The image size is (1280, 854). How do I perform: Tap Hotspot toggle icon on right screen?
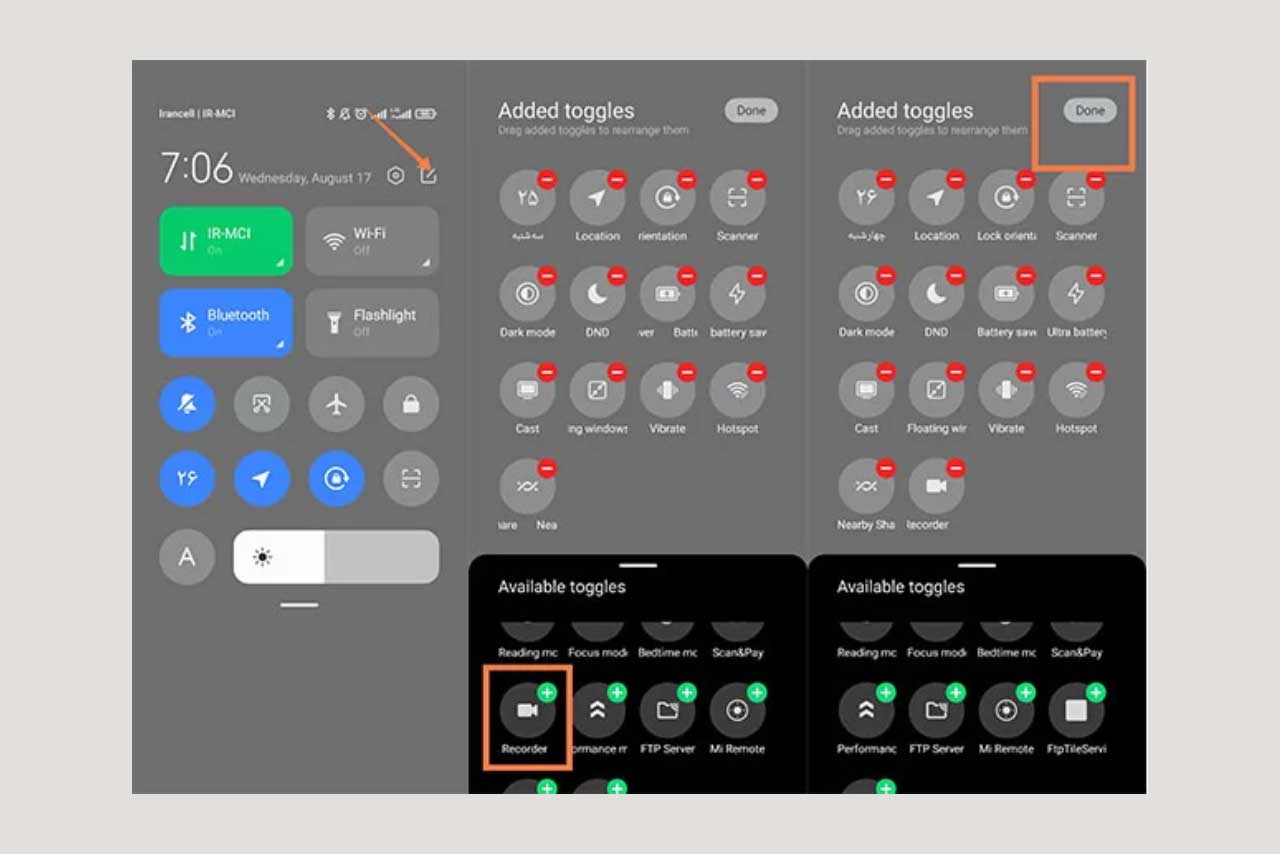tap(1076, 390)
